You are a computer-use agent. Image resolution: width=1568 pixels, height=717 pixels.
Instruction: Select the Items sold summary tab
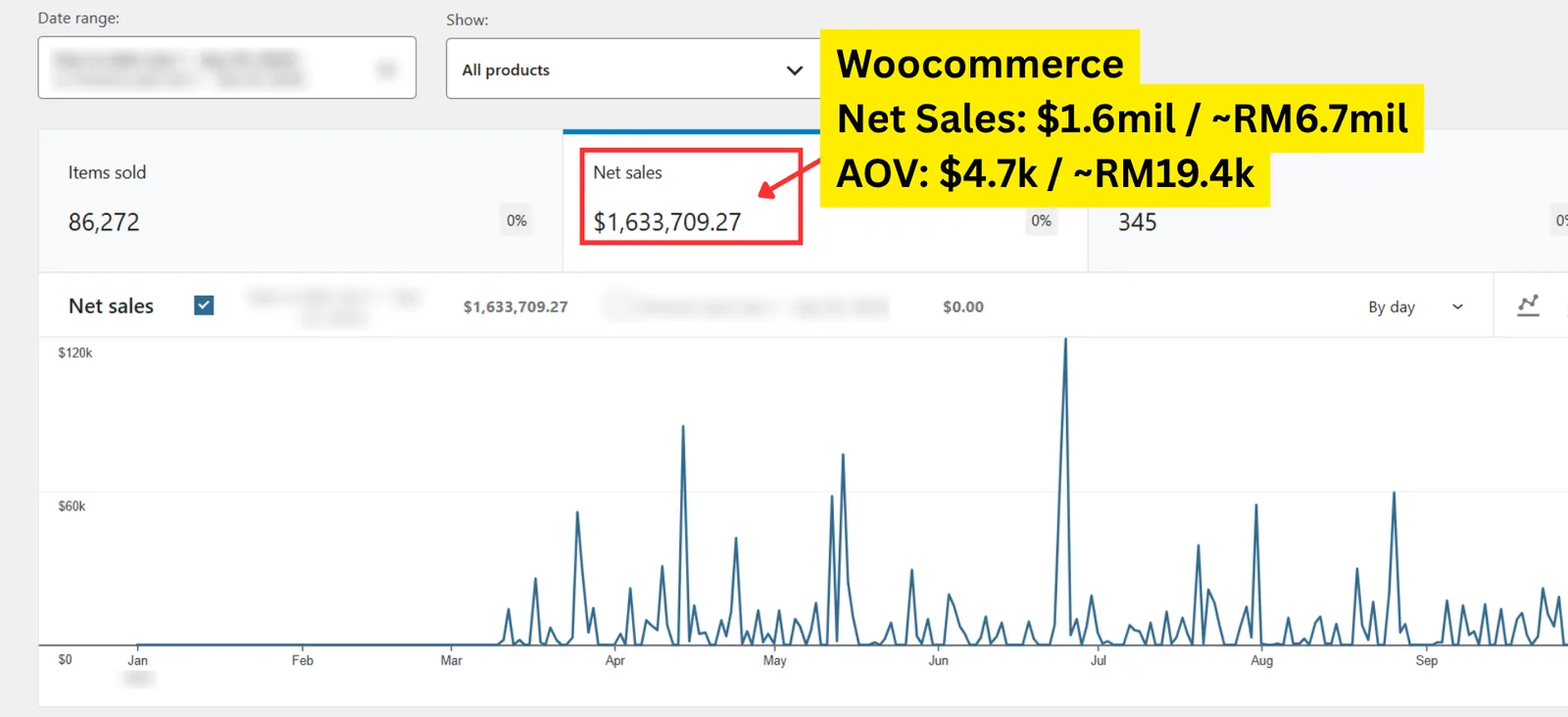(x=301, y=201)
